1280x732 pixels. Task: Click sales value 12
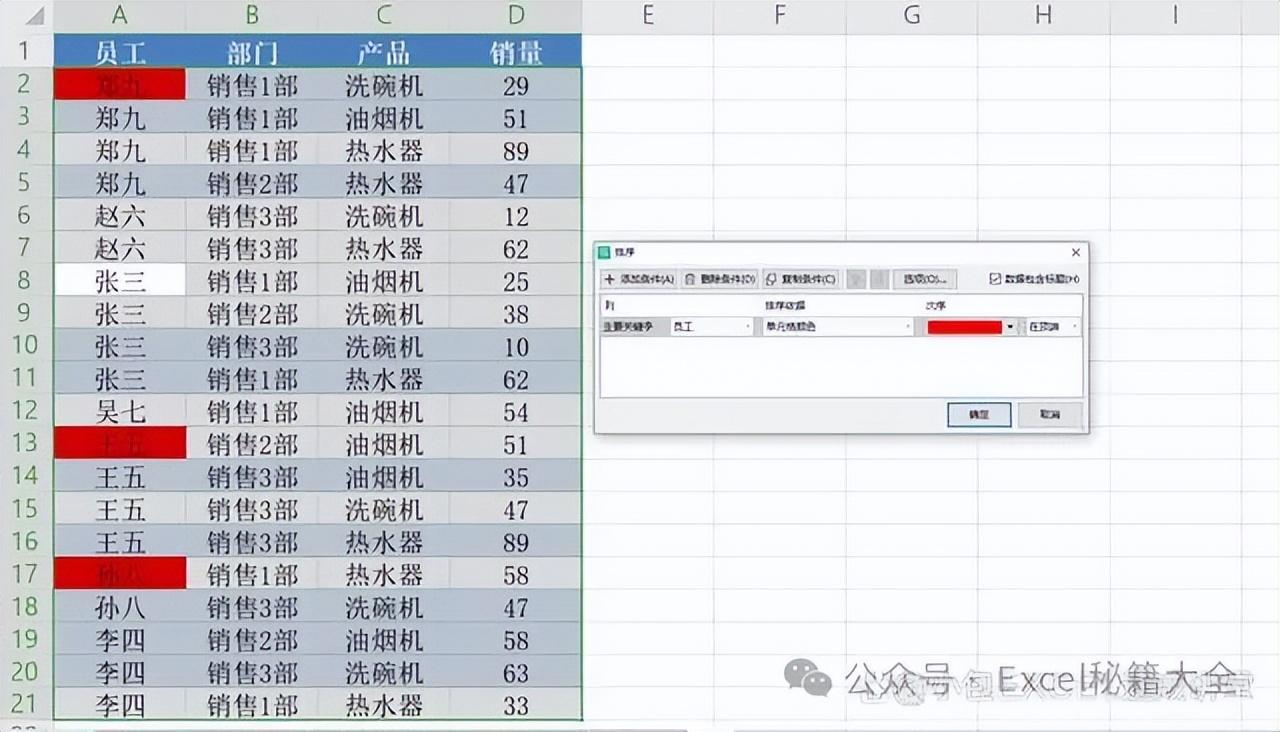516,215
